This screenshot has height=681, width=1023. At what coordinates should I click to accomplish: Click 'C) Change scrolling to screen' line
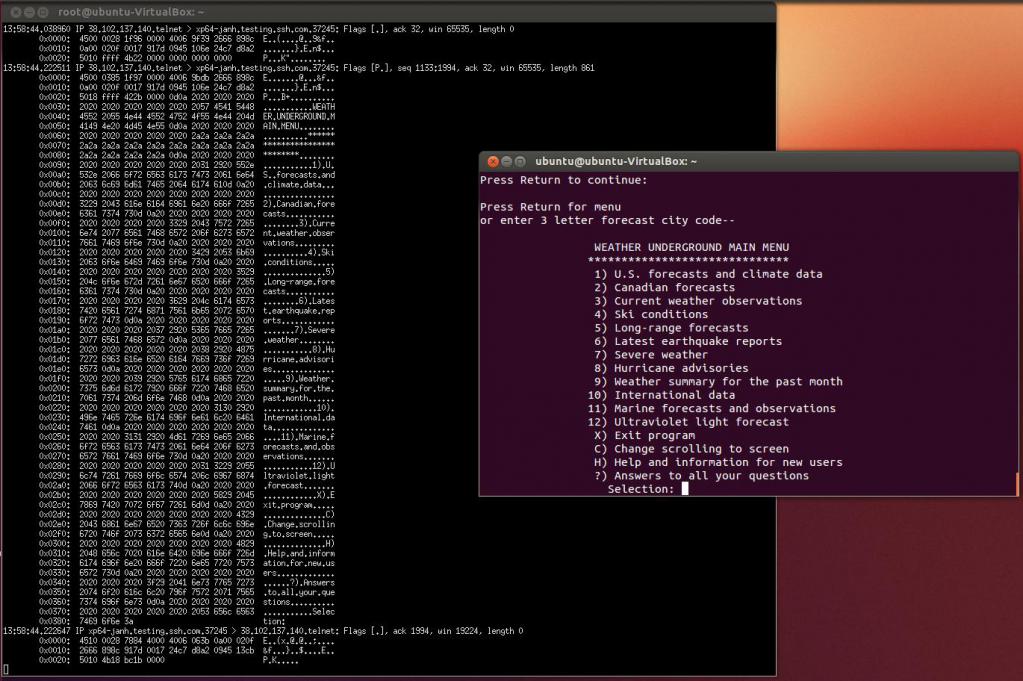coord(692,449)
